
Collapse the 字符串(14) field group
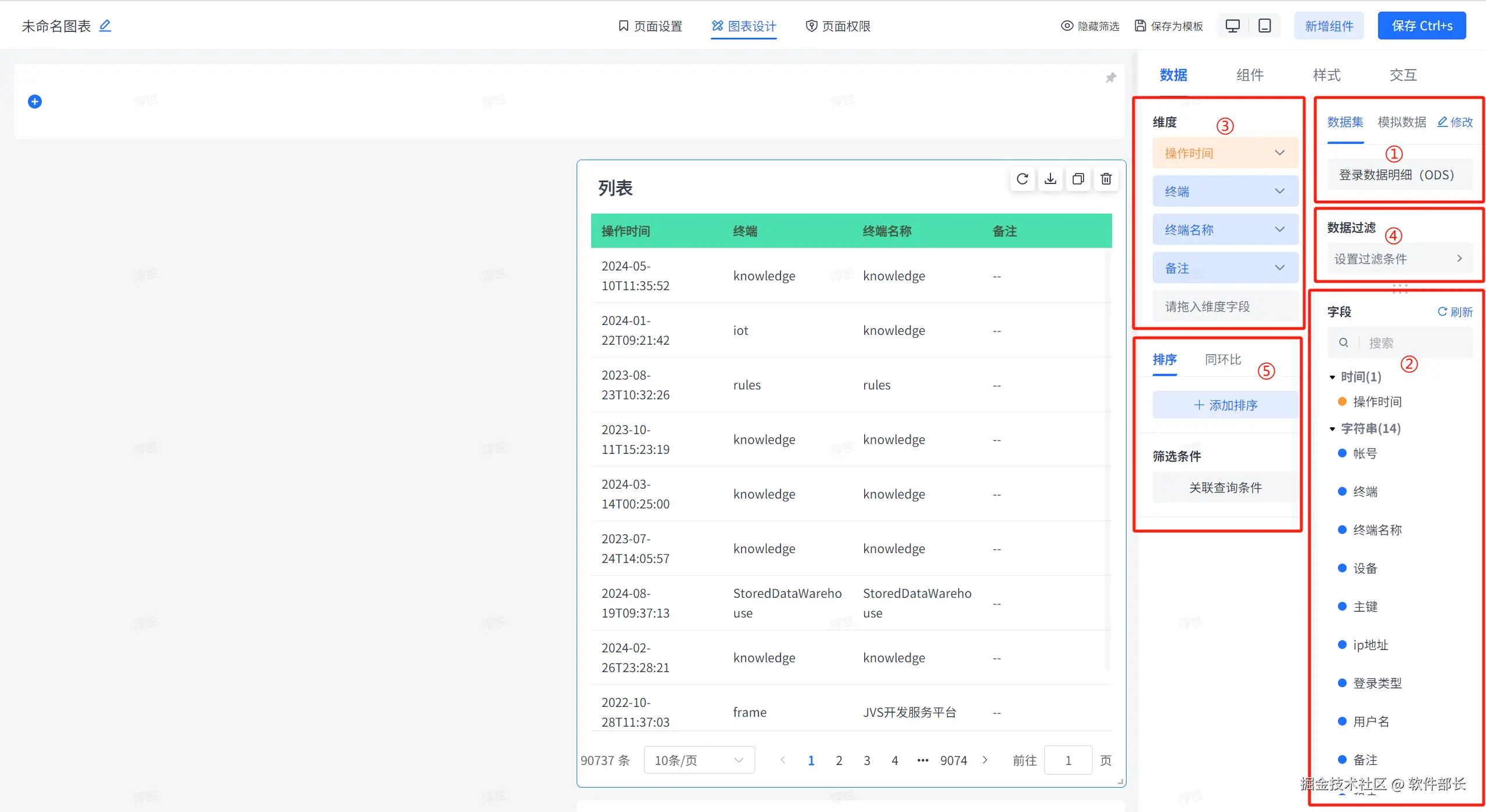tap(1333, 429)
